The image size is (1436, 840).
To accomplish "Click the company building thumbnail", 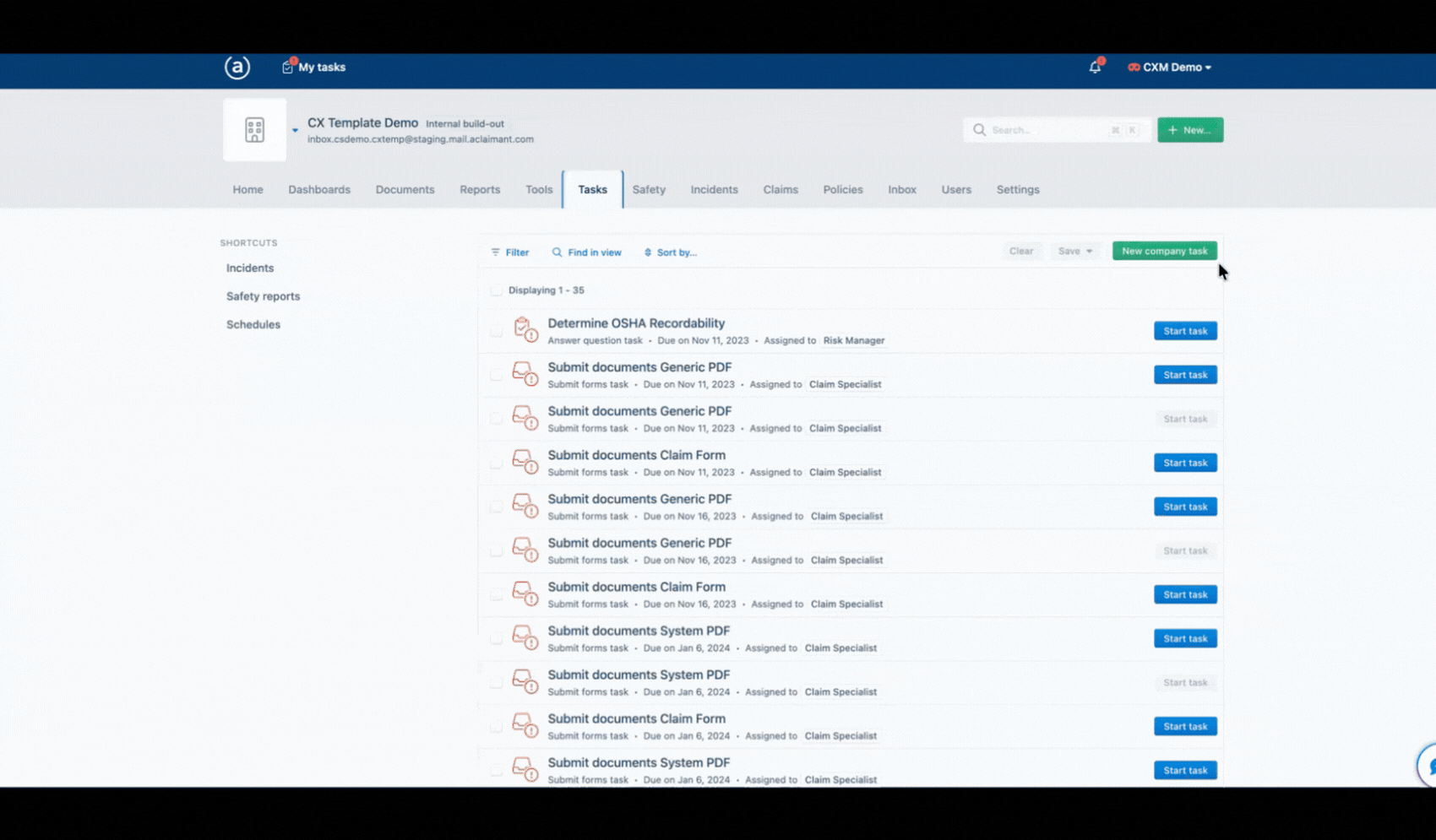I will (x=254, y=130).
